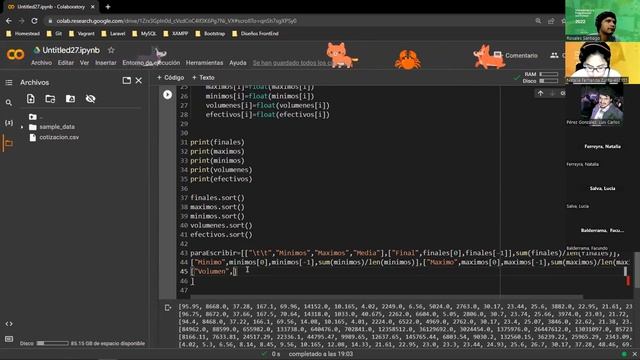The width and height of the screenshot is (640, 360).
Task: Move cell down arrow icon
Action: 552,93
